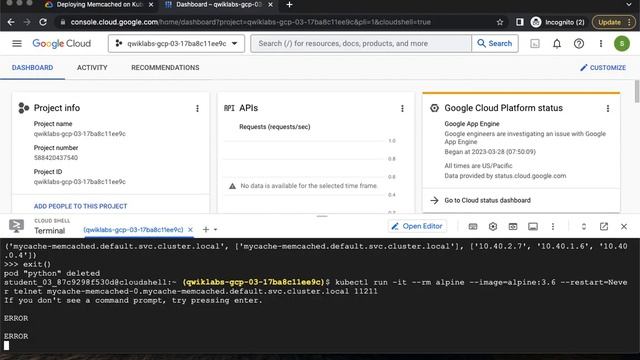This screenshot has height=360, width=640.
Task: Open the main navigation hamburger menu
Action: [17, 43]
